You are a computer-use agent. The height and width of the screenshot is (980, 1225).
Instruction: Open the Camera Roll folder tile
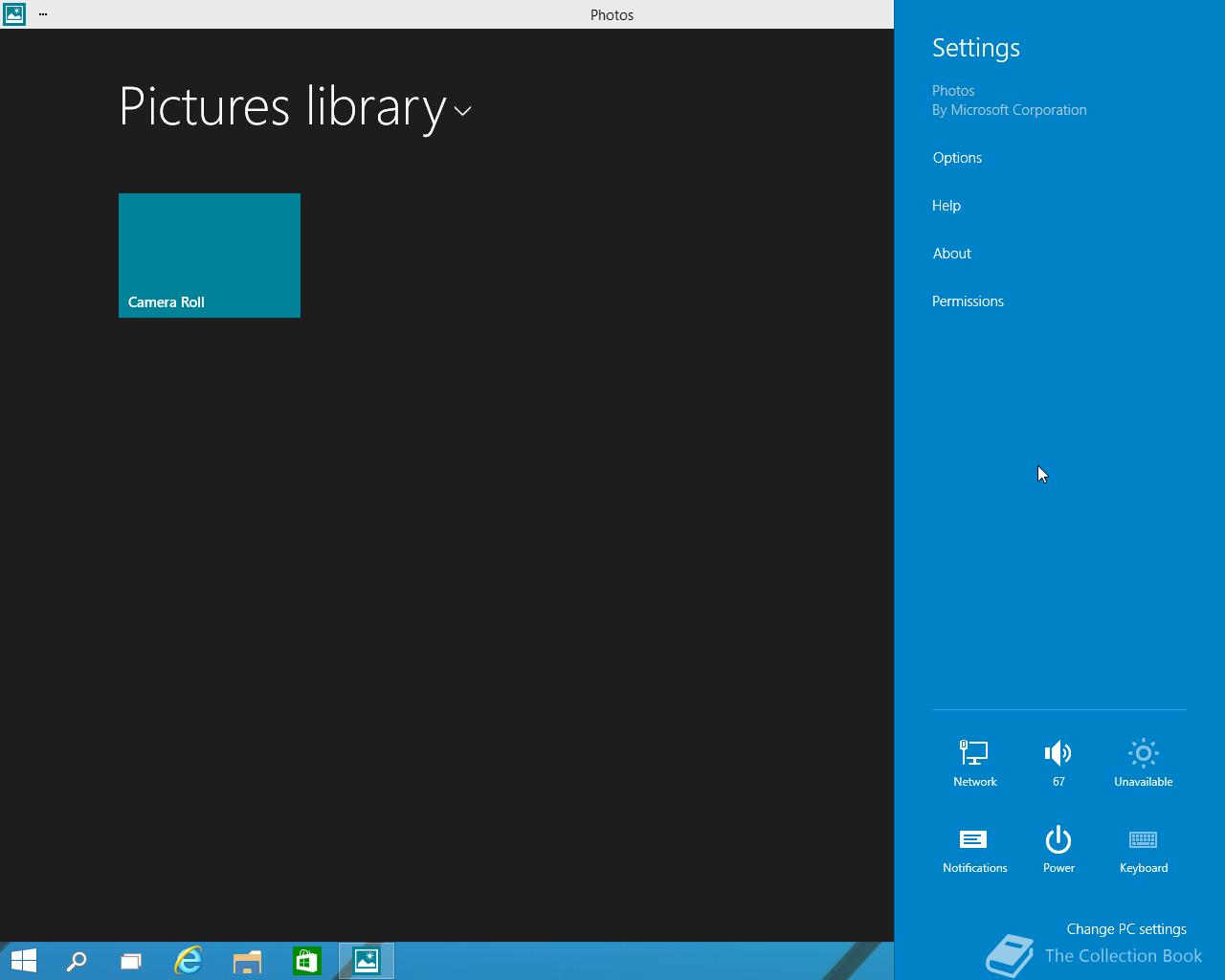(210, 256)
